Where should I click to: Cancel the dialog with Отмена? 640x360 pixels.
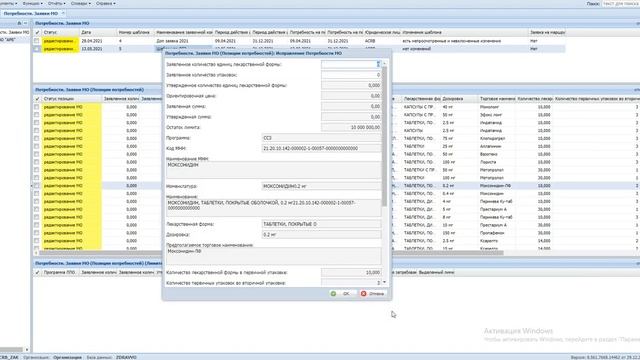tap(372, 293)
